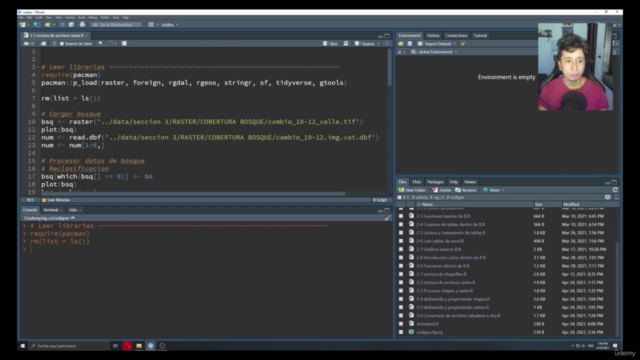Check the box for 2 3 Funciones basicas de R.R
The height and width of the screenshot is (360, 640).
pos(401,216)
